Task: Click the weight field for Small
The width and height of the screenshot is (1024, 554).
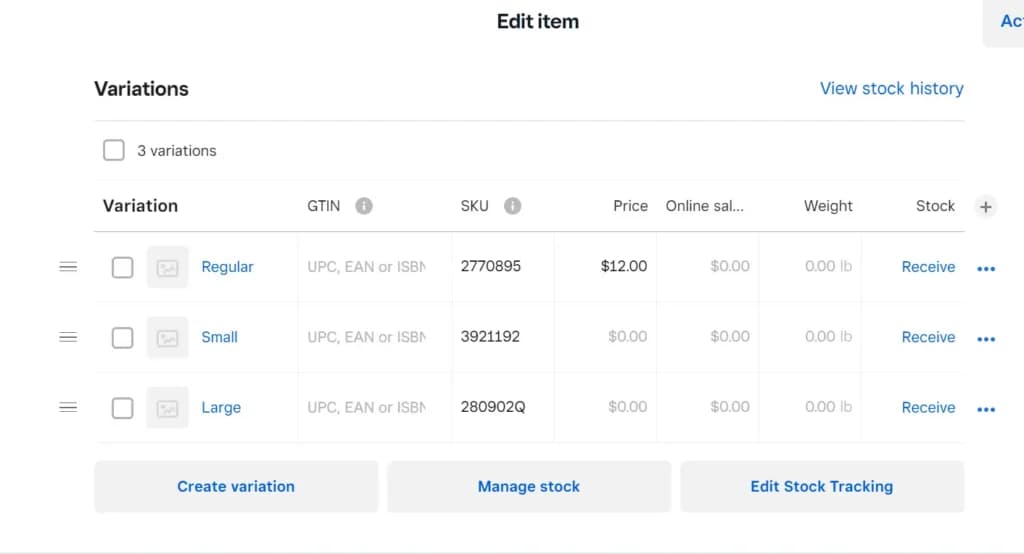Action: point(810,337)
